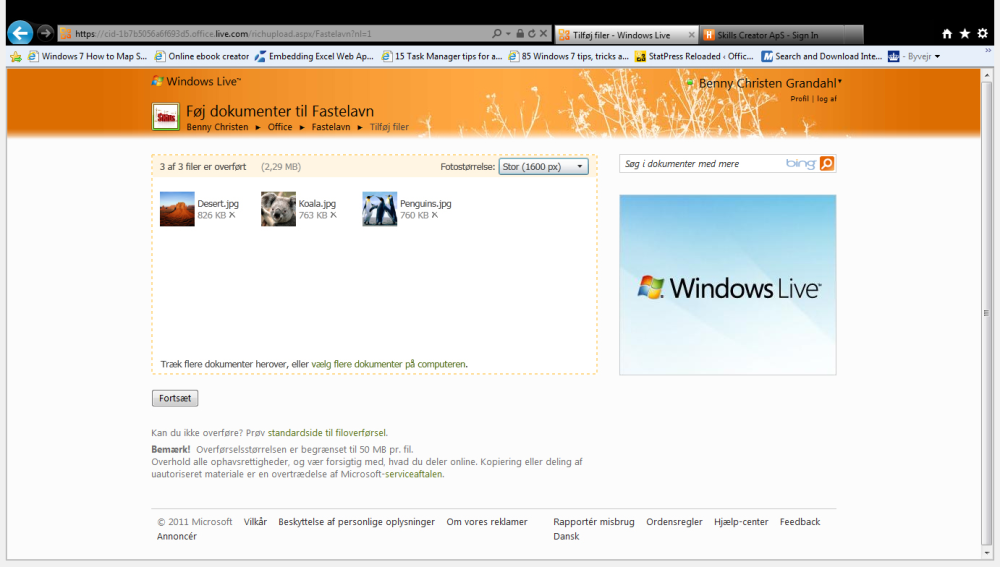
Task: Click the Penguins.jpg thumbnail
Action: coord(379,209)
